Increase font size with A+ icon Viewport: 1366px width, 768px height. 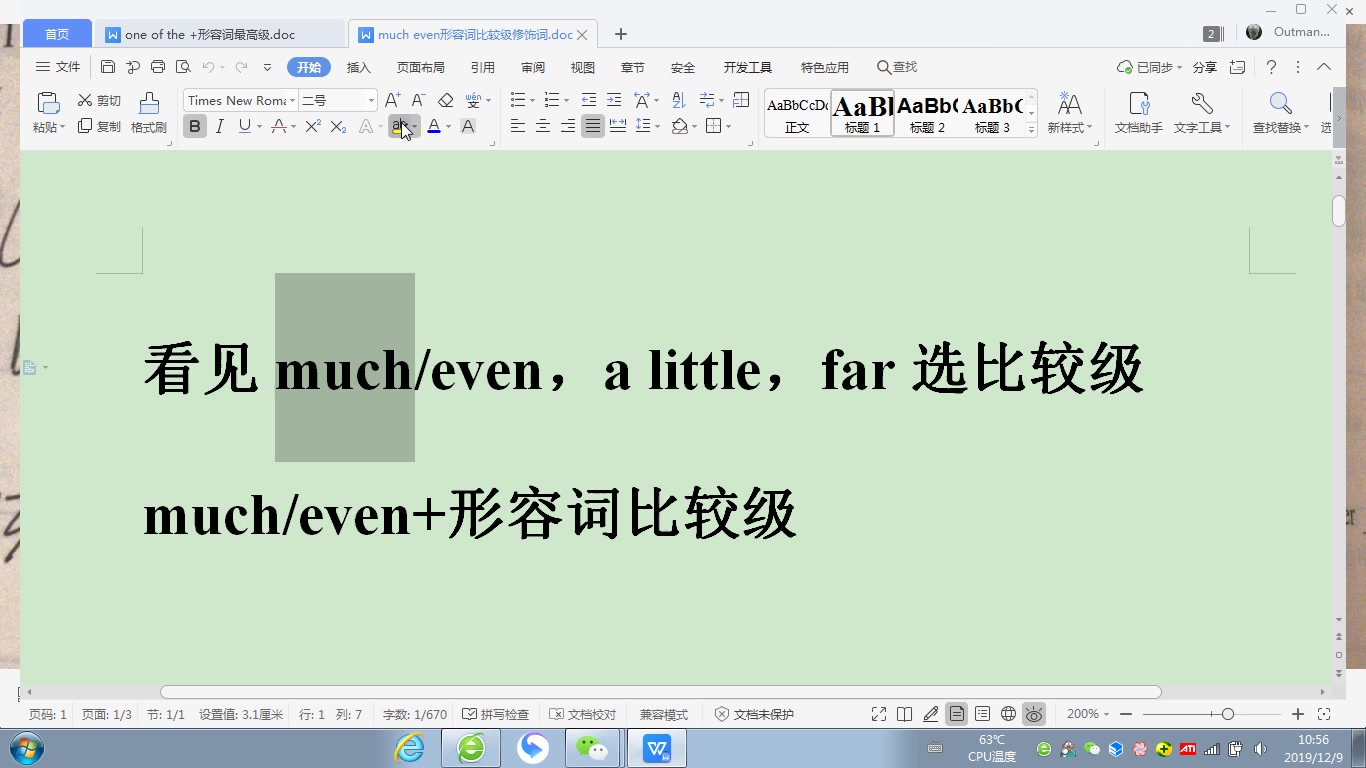(393, 100)
